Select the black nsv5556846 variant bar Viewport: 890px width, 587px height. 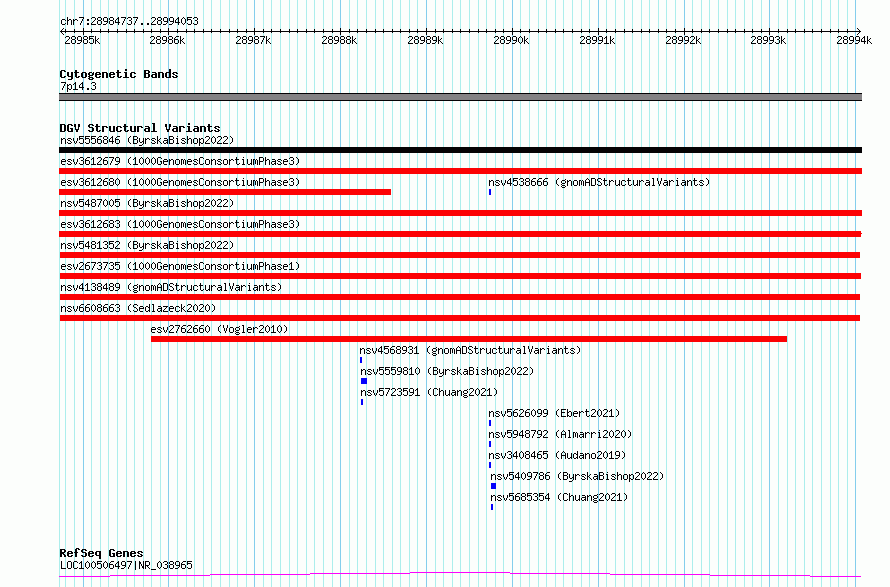coord(460,150)
